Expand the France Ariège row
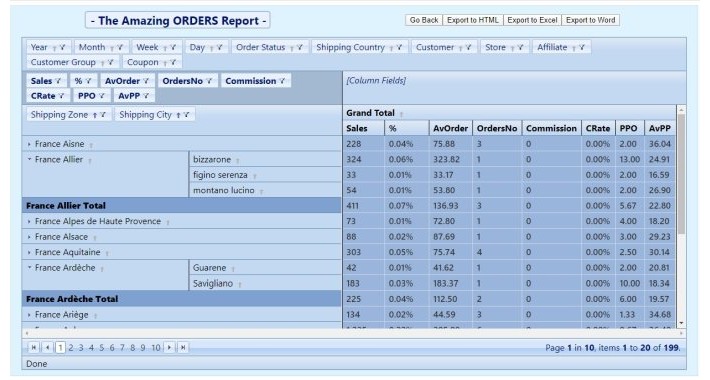The height and width of the screenshot is (380, 710). pos(29,315)
